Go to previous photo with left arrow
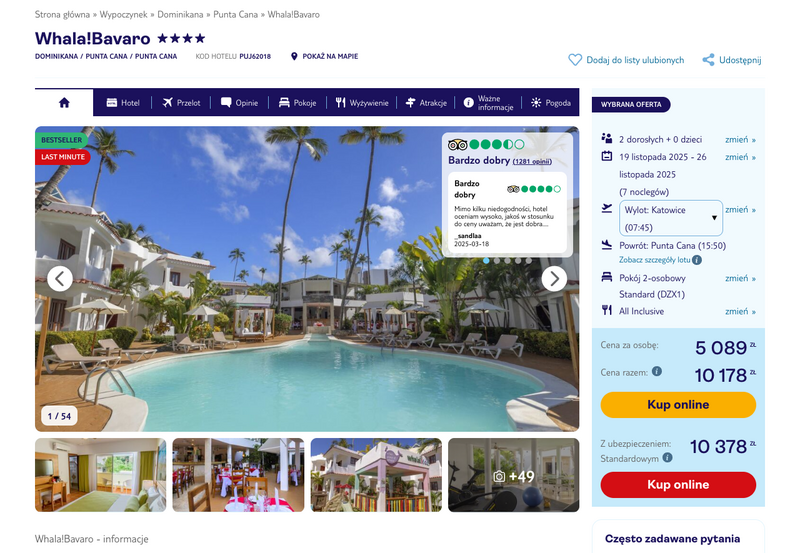Screen dimensions: 800x553 60,279
